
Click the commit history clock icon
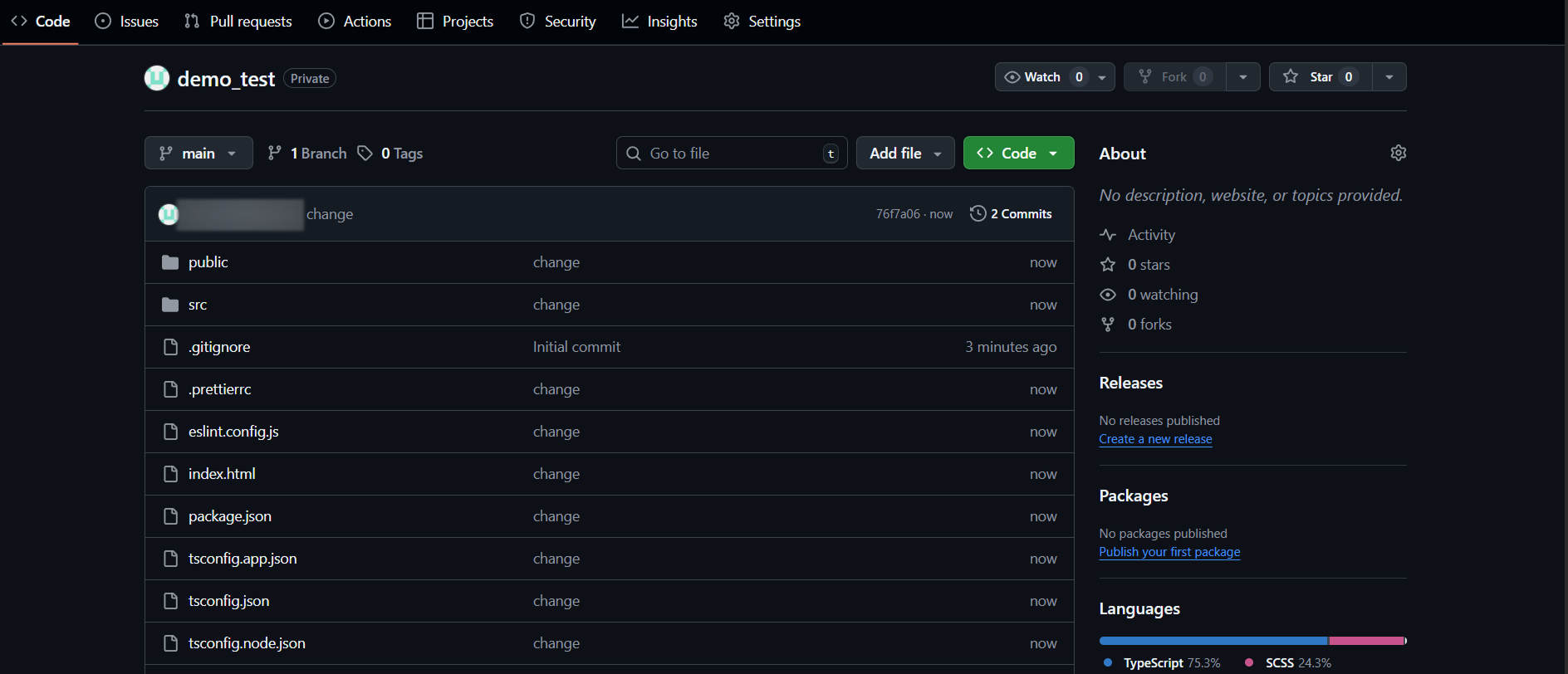coord(978,213)
